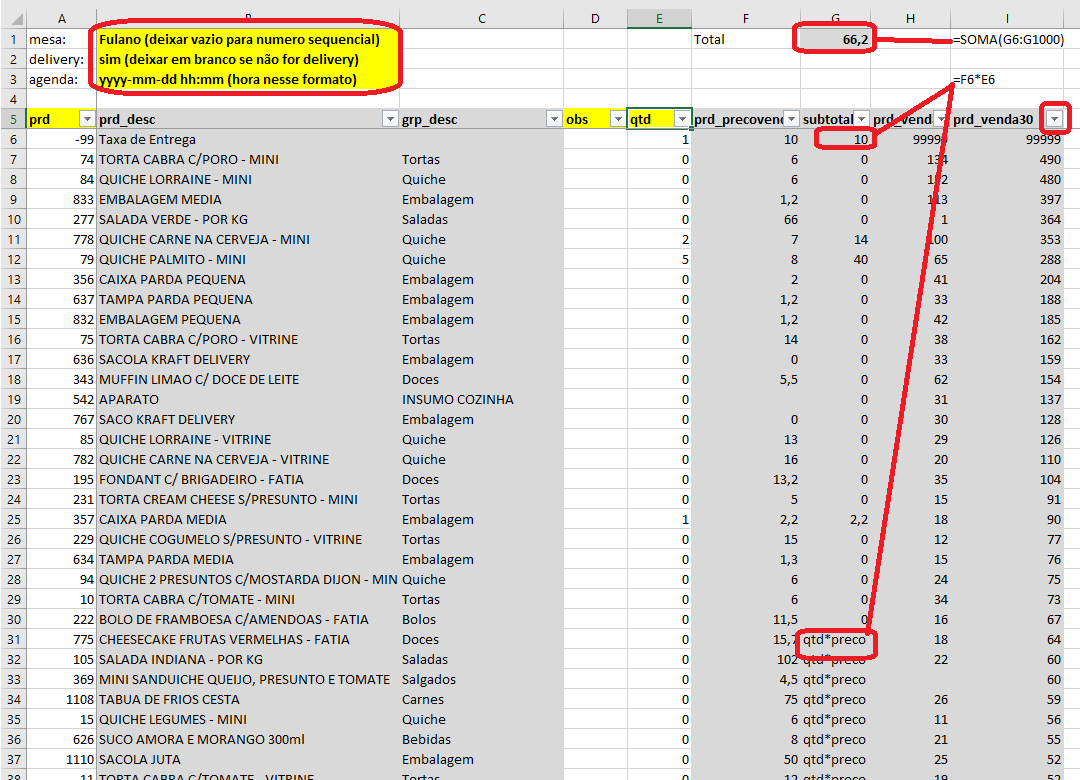Click the column D header
Viewport: 1080px width, 780px height.
[595, 19]
